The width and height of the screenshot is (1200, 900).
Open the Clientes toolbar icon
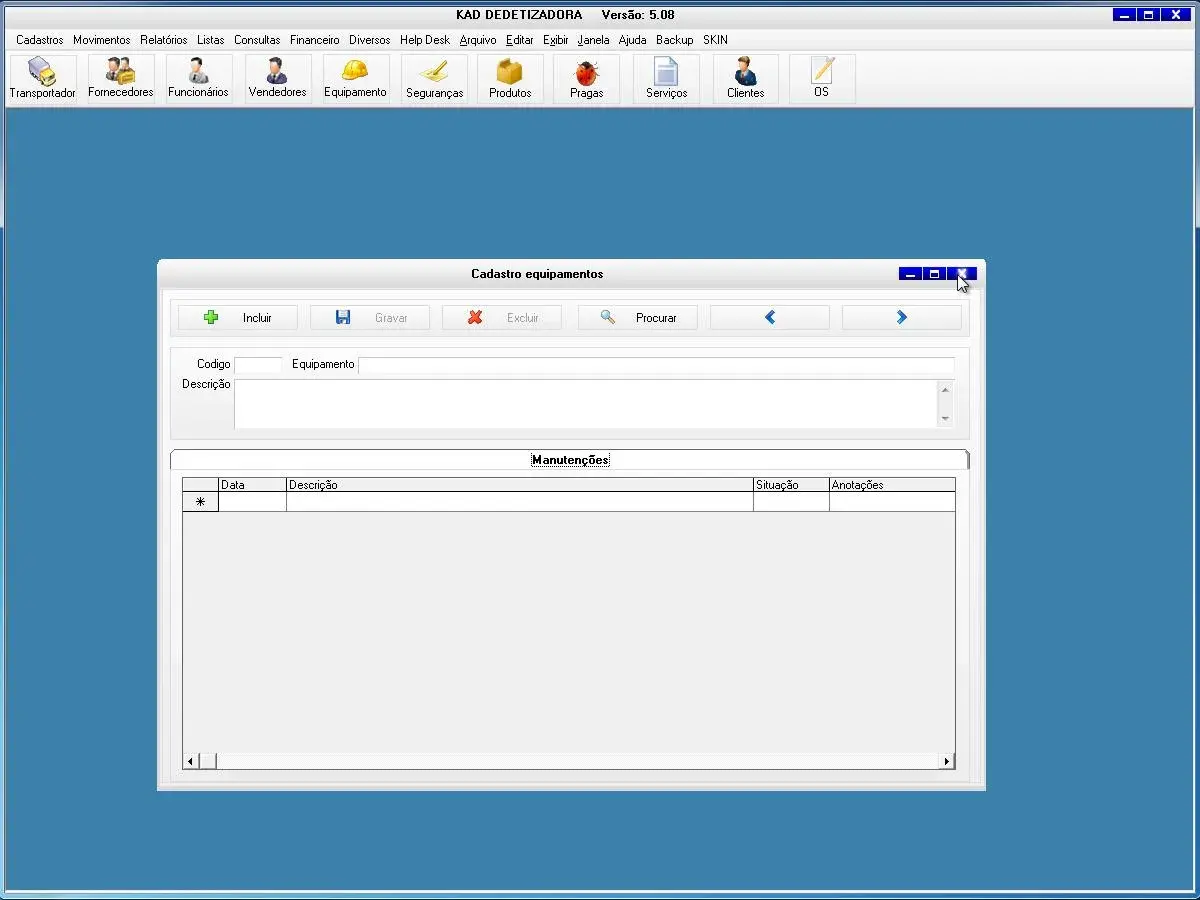(745, 79)
